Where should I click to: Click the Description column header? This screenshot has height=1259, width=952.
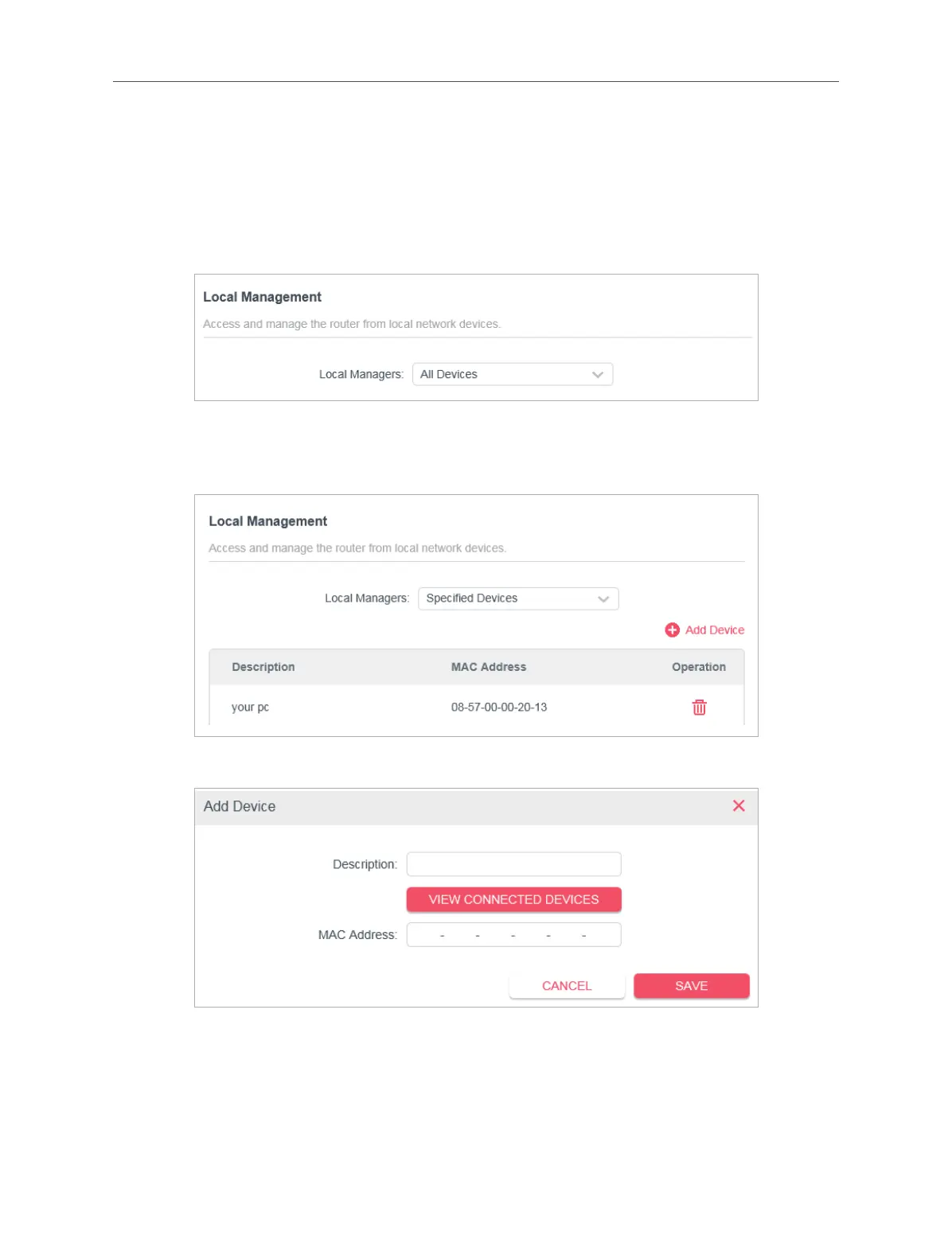pos(263,667)
